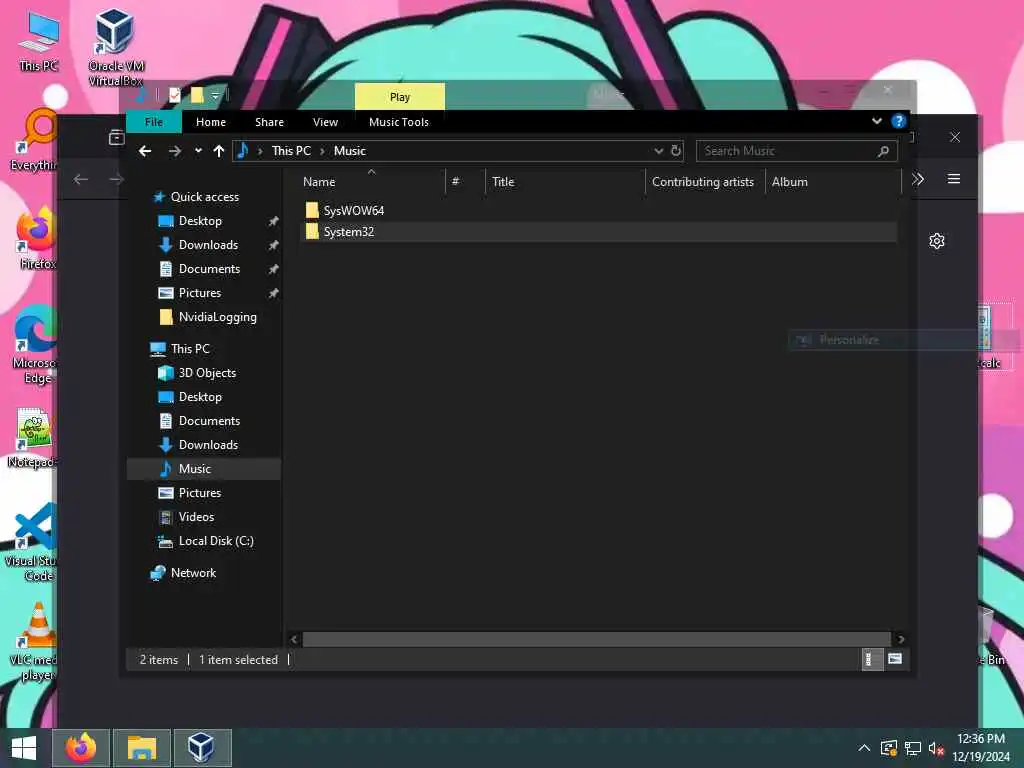The height and width of the screenshot is (768, 1024).
Task: Click the new folder icon in title bar
Action: coord(197,95)
